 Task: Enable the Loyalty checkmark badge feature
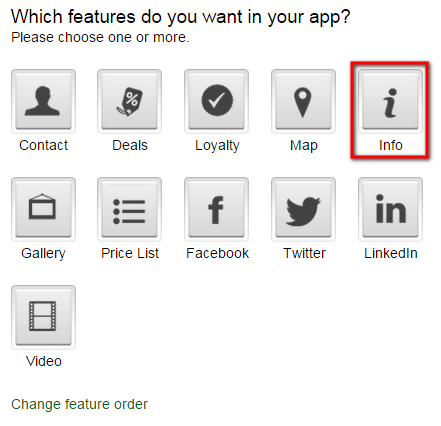point(217,101)
